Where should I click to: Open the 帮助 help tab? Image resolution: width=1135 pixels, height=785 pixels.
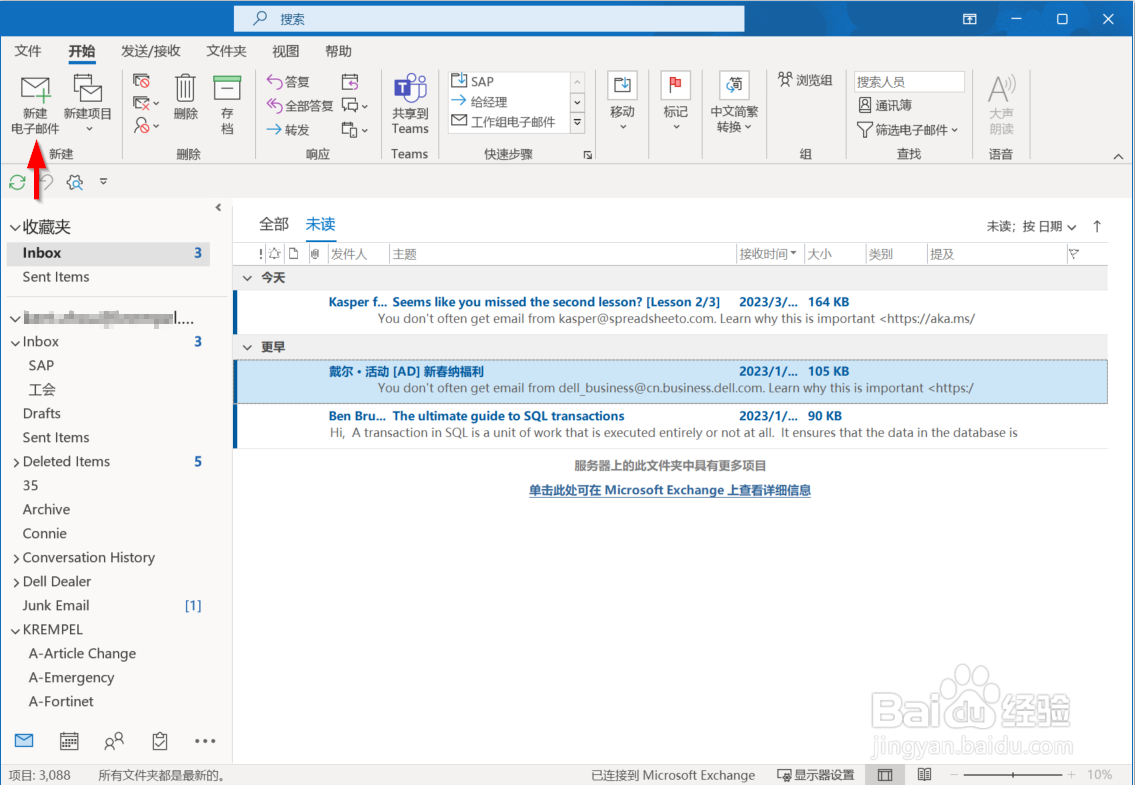pyautogui.click(x=338, y=51)
